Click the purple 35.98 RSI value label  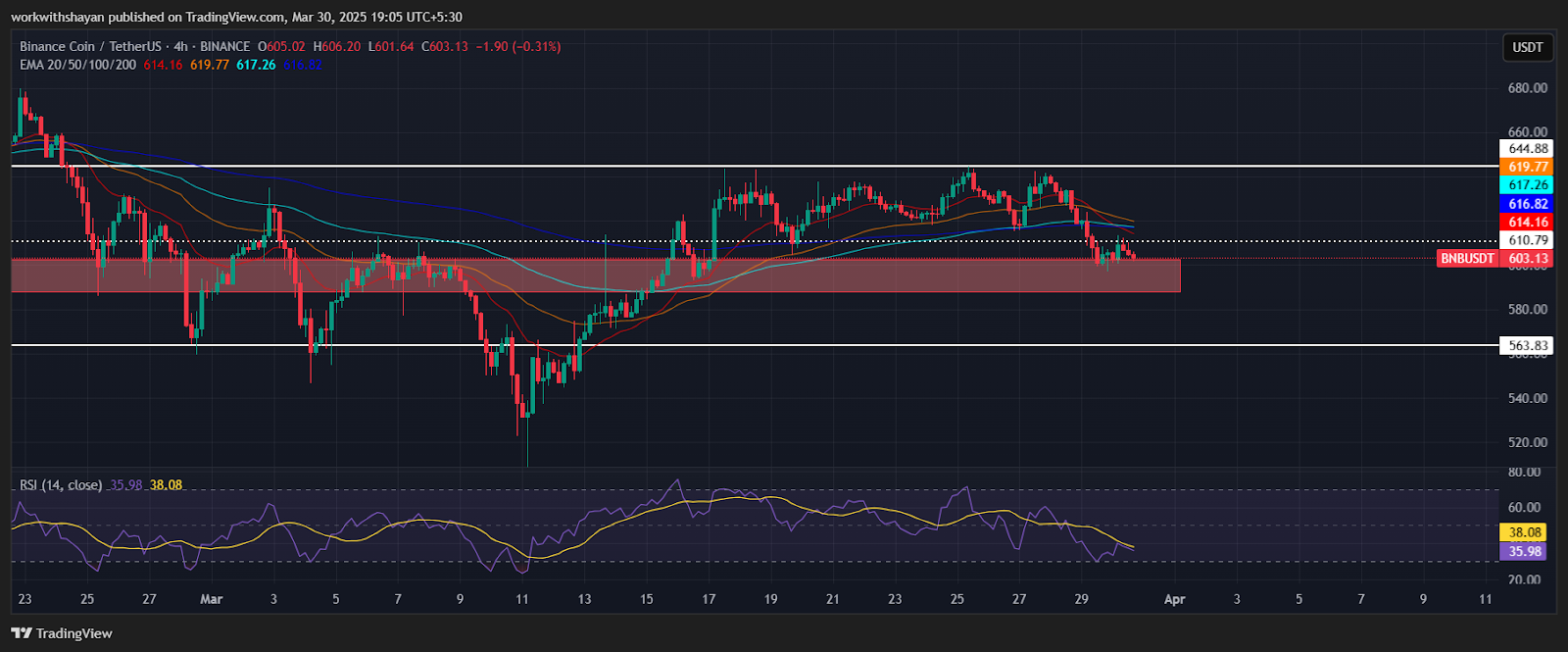(x=1524, y=551)
